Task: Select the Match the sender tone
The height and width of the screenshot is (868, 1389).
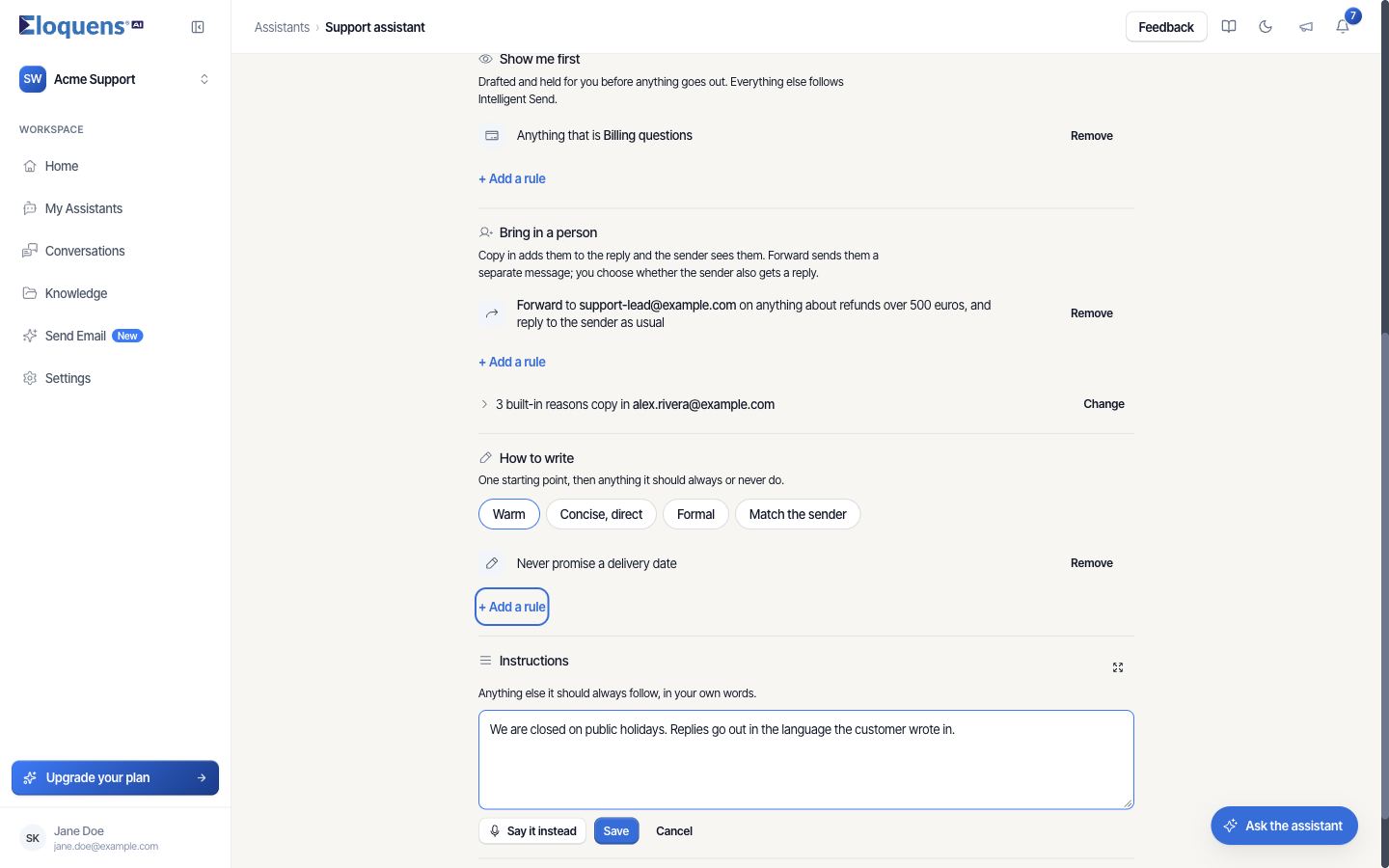Action: coord(798,514)
